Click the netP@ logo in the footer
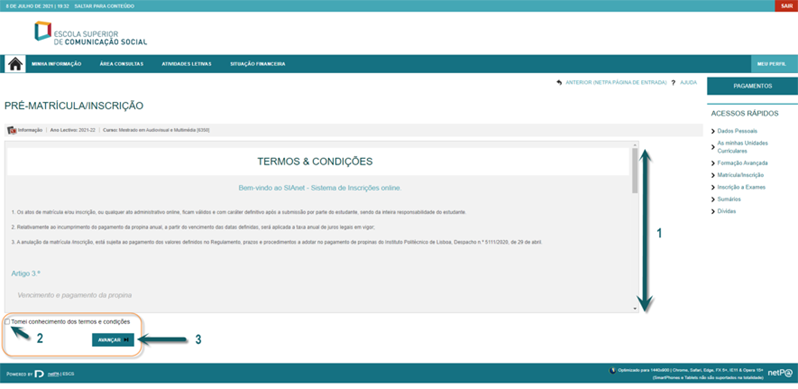 click(x=780, y=373)
